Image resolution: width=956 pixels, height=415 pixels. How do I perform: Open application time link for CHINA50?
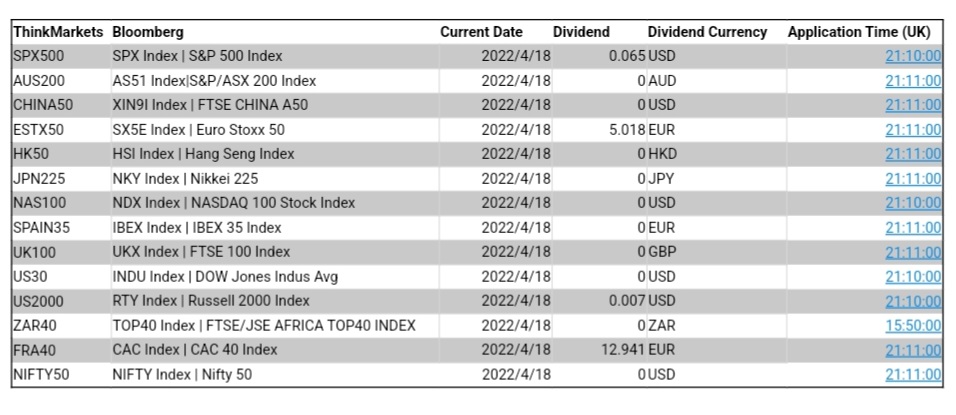(912, 105)
